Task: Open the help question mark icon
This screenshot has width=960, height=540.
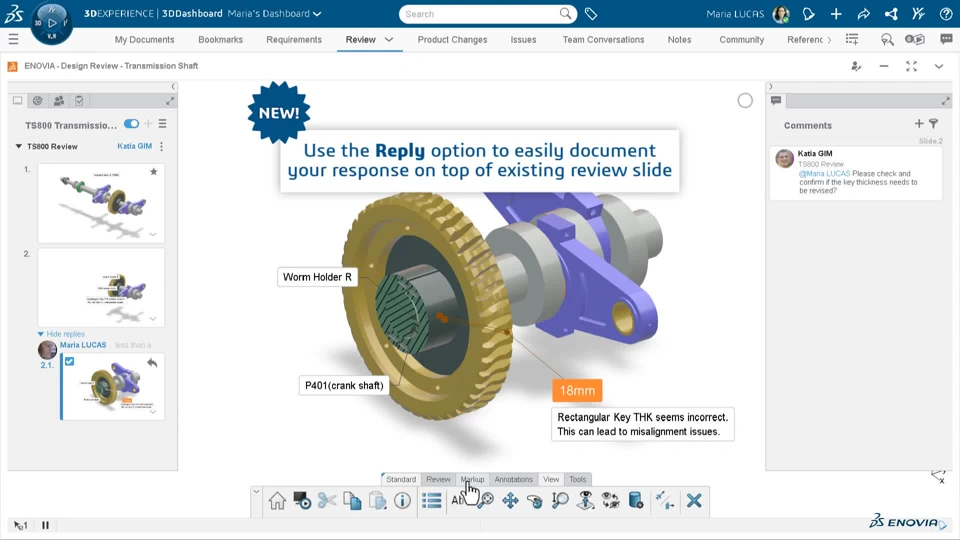Action: 946,13
